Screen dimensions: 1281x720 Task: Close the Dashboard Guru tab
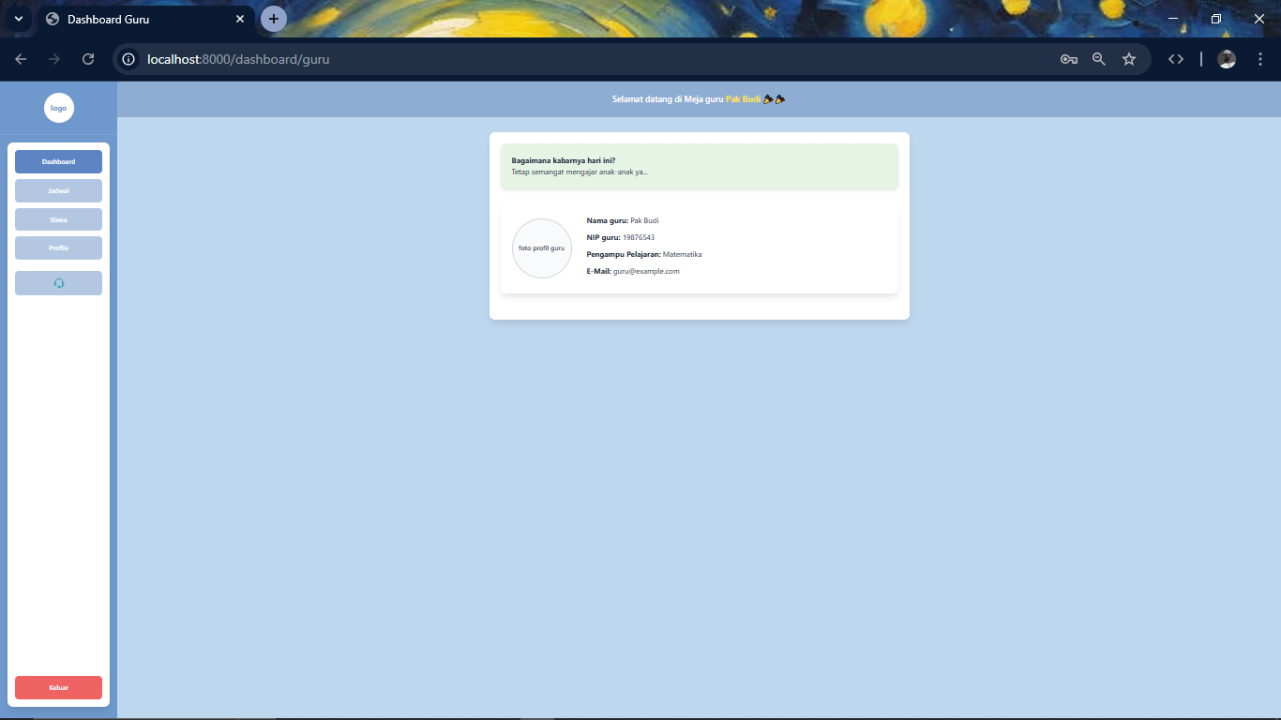(x=240, y=19)
